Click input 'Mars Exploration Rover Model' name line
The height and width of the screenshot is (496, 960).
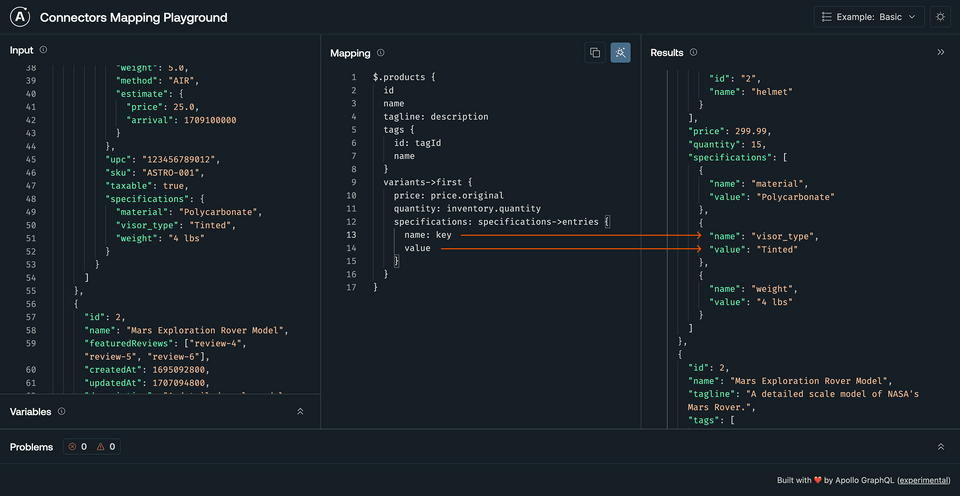pos(186,331)
